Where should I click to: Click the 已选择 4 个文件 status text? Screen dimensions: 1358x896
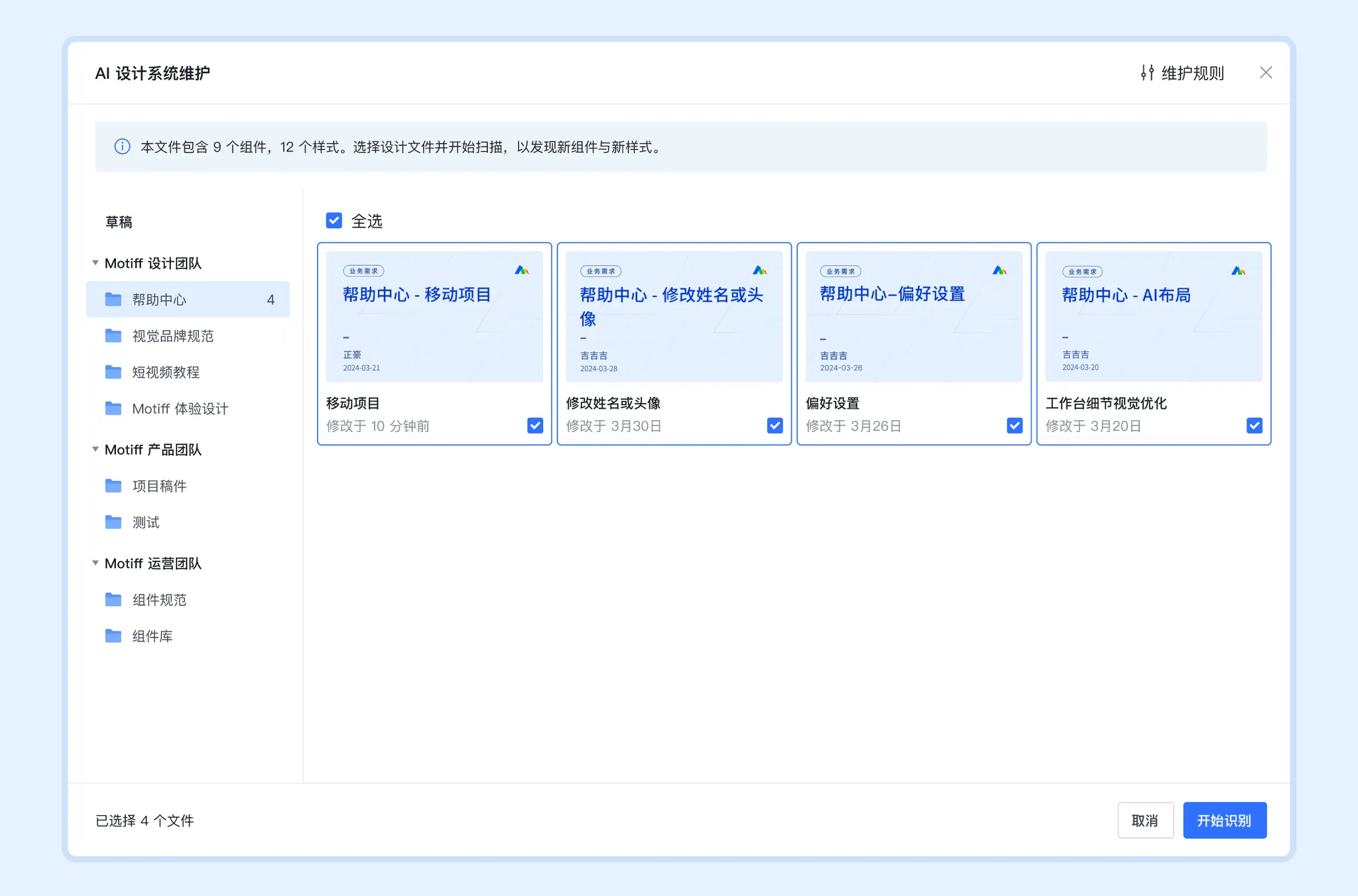[145, 820]
